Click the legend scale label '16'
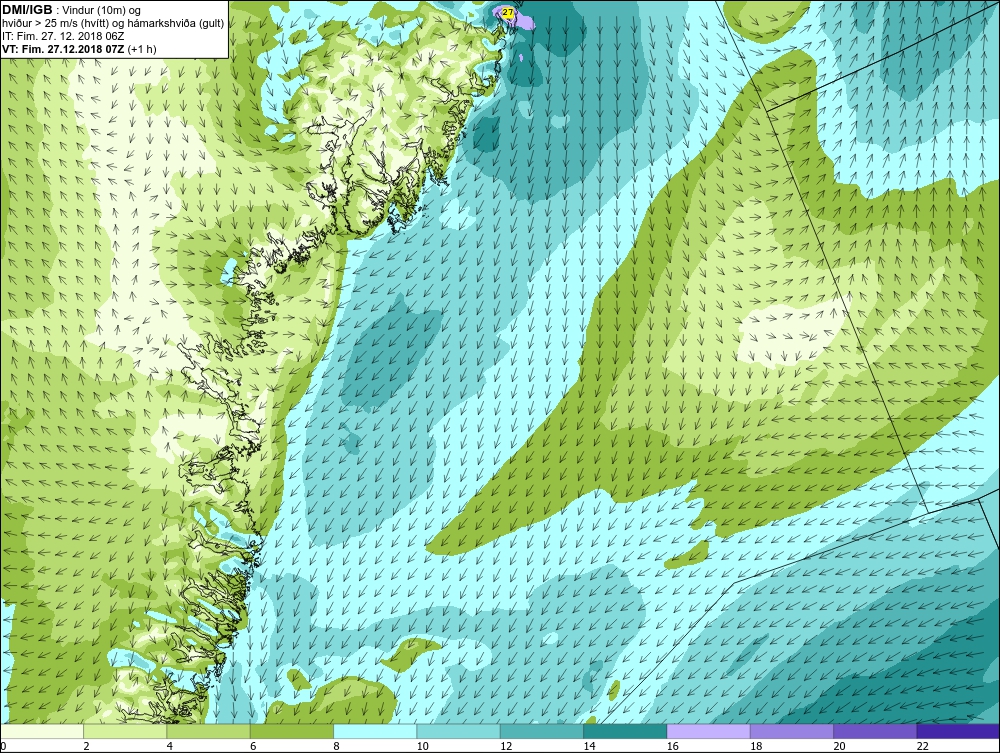 pyautogui.click(x=672, y=746)
